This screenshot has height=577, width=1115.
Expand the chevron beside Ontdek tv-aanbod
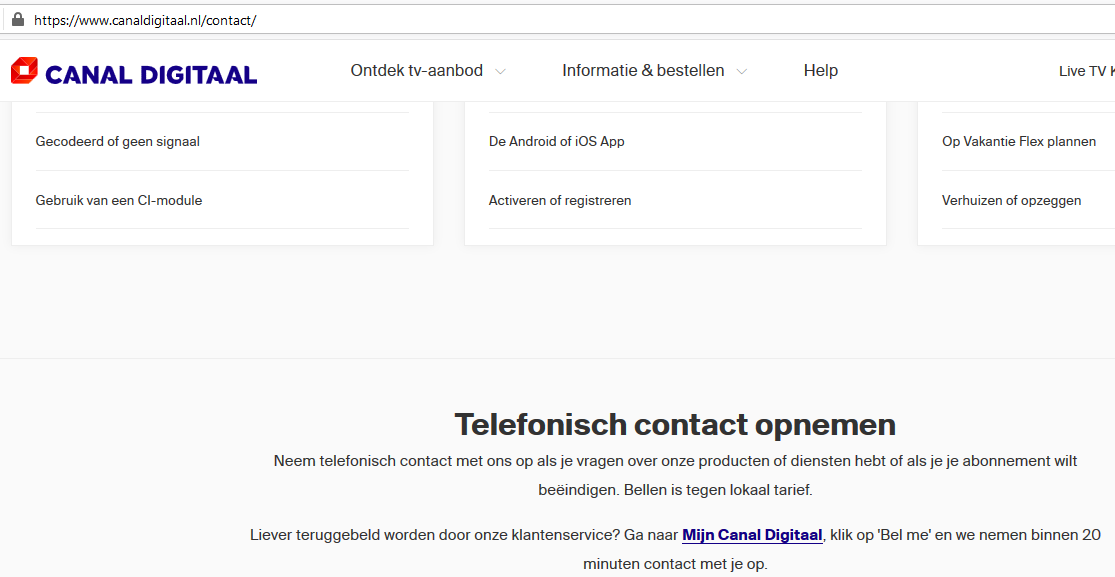click(x=501, y=72)
